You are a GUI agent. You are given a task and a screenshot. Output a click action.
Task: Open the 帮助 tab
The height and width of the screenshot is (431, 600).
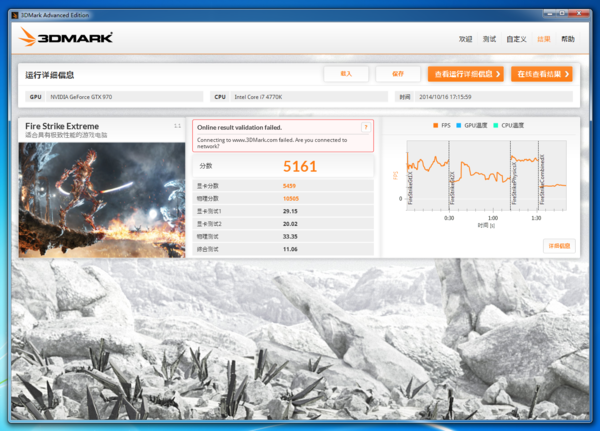coord(568,39)
